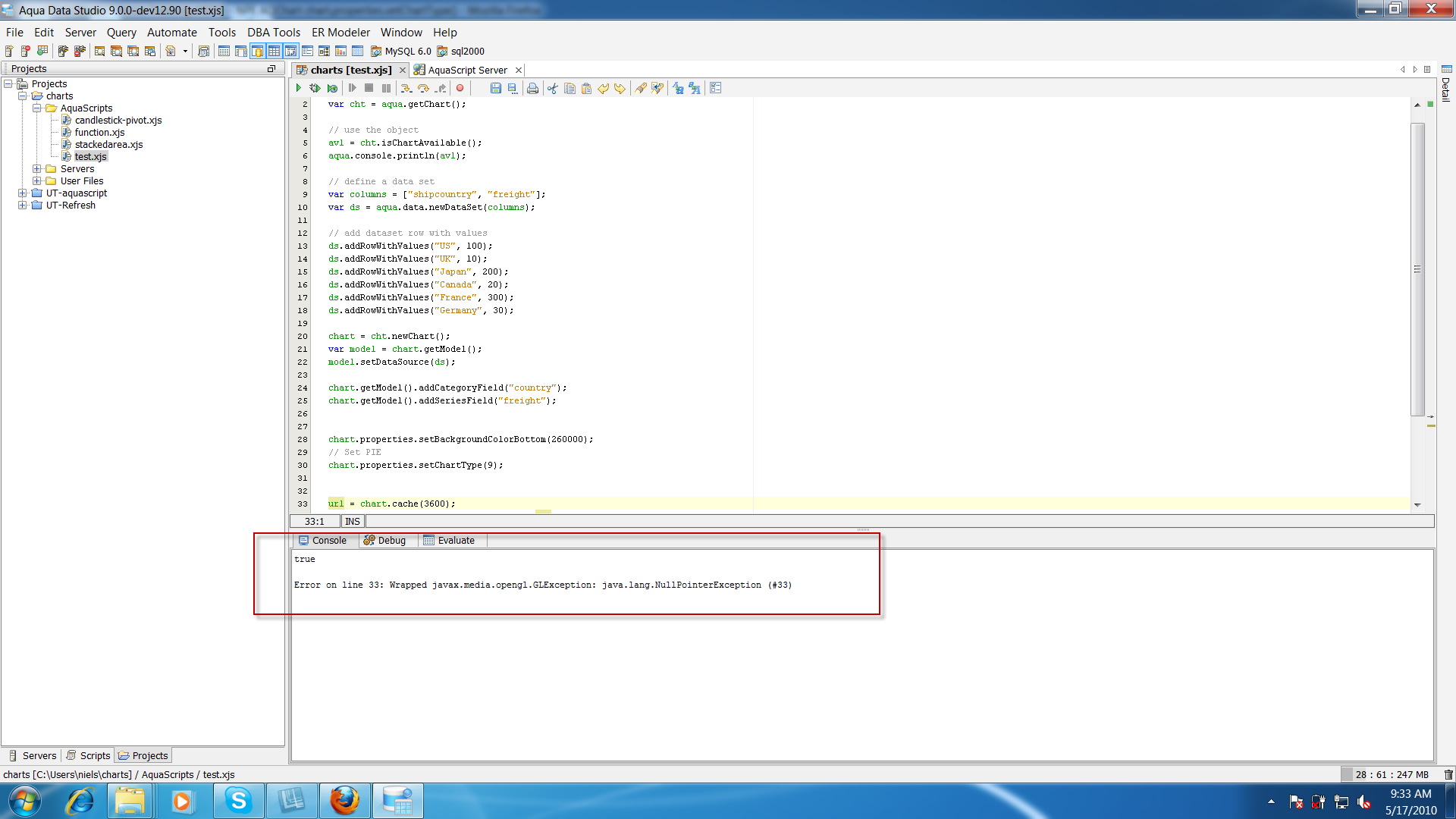
Task: Expand the Servers folder in tree
Action: tap(36, 169)
